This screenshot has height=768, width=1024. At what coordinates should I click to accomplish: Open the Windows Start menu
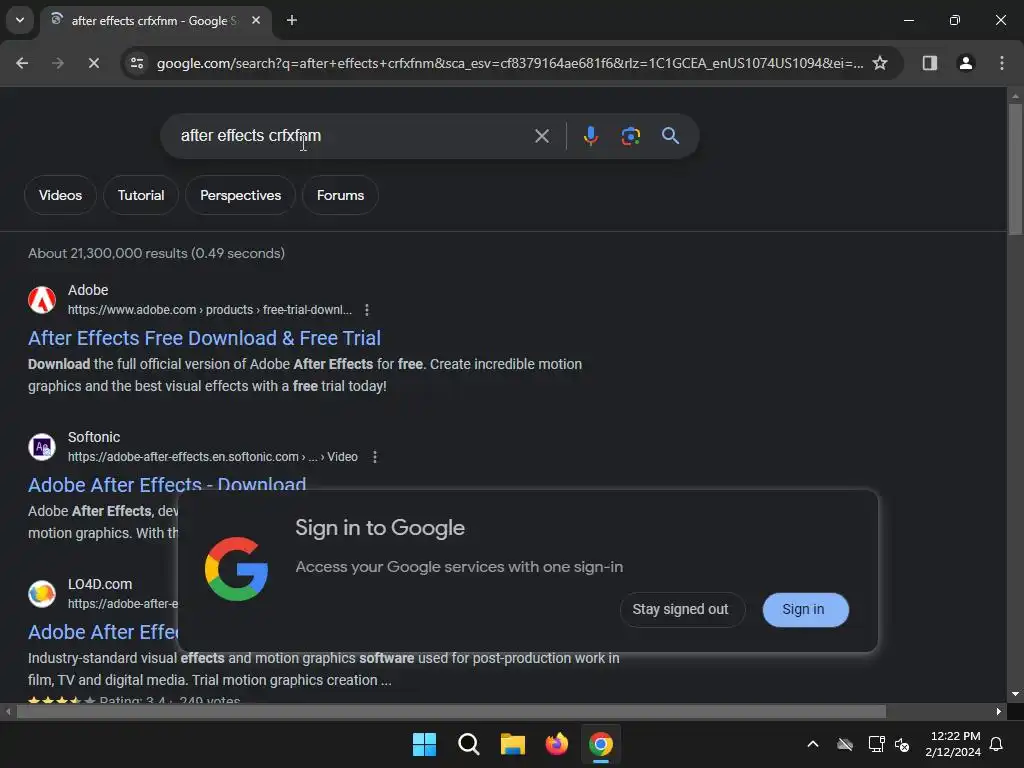click(x=424, y=744)
